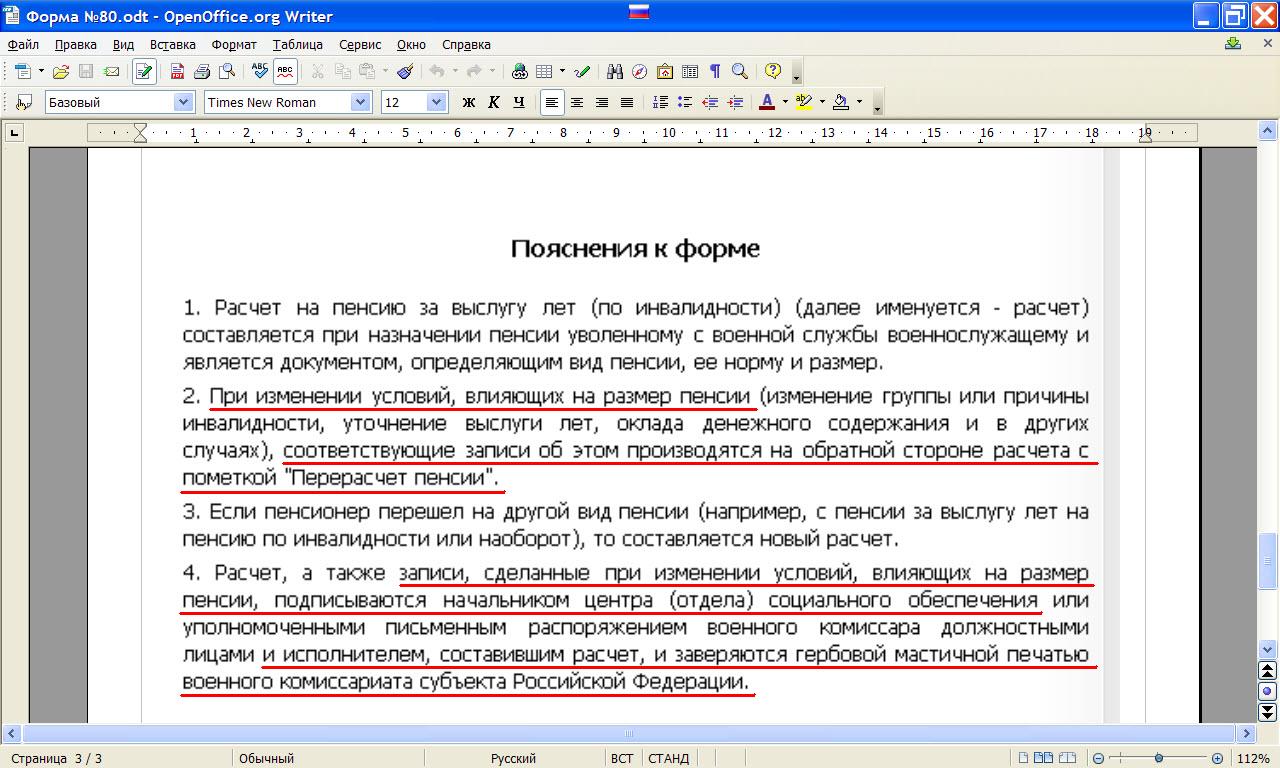
Task: Toggle Edit File mode
Action: pyautogui.click(x=144, y=71)
